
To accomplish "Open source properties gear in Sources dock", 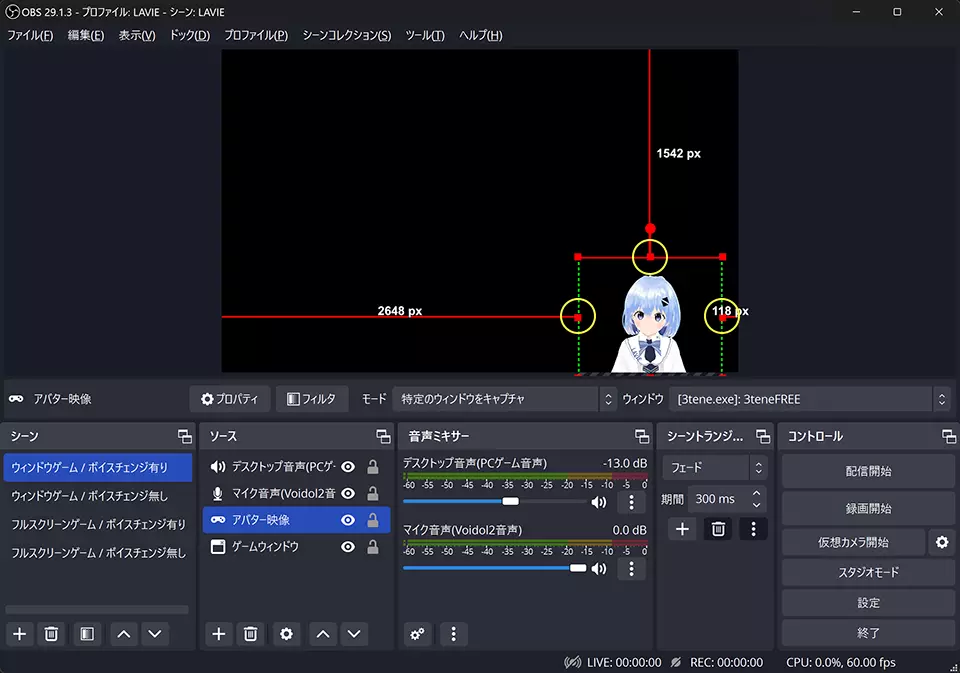I will [286, 634].
